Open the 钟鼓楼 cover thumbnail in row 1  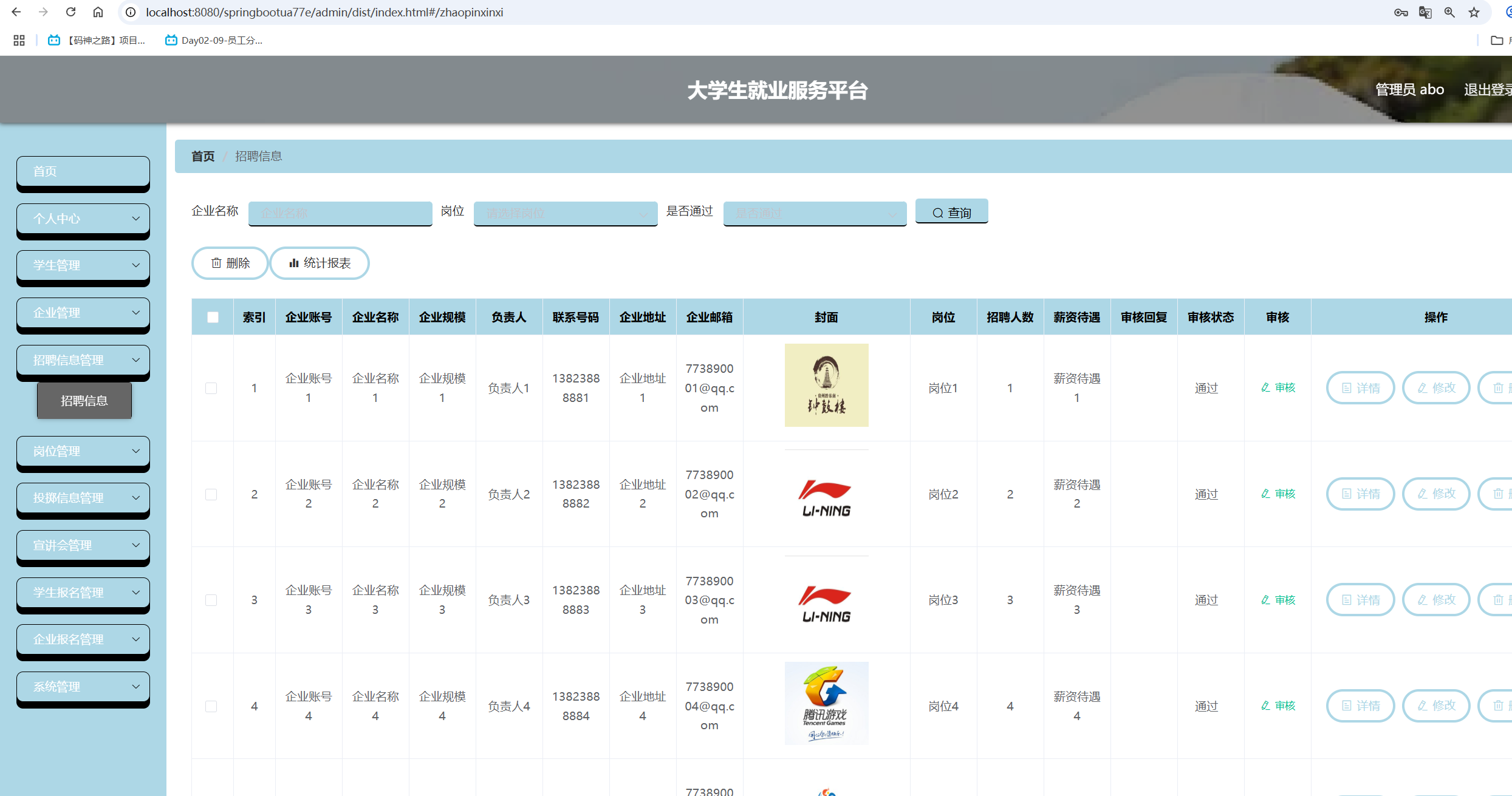pyautogui.click(x=826, y=385)
